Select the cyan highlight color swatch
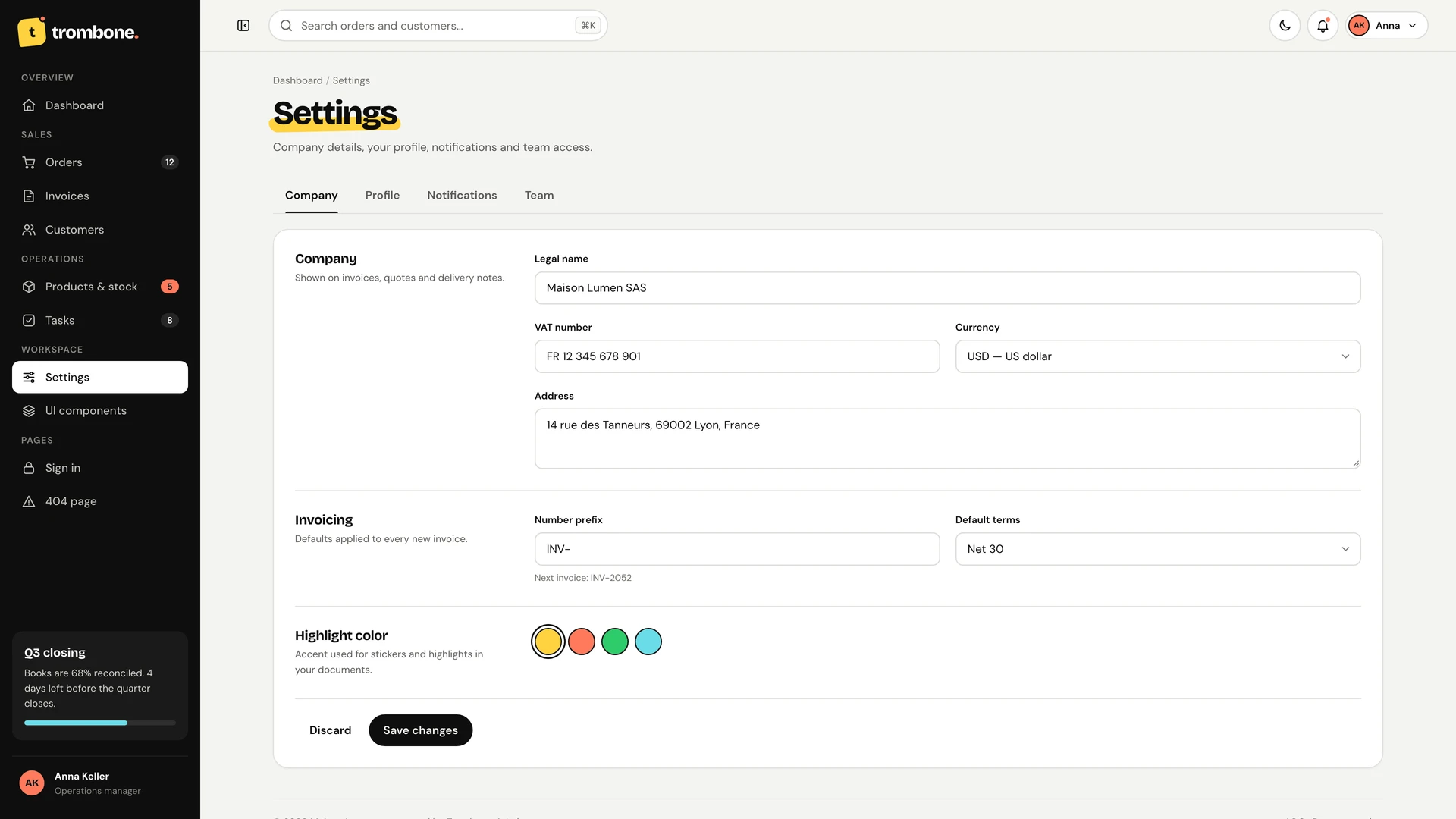Viewport: 1456px width, 819px height. [648, 642]
